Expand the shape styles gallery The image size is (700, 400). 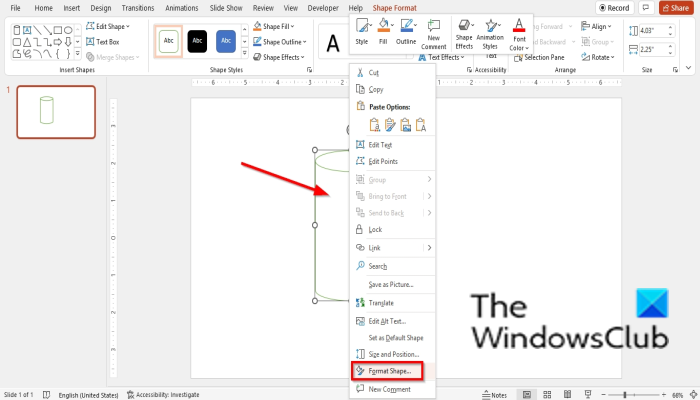(x=245, y=54)
